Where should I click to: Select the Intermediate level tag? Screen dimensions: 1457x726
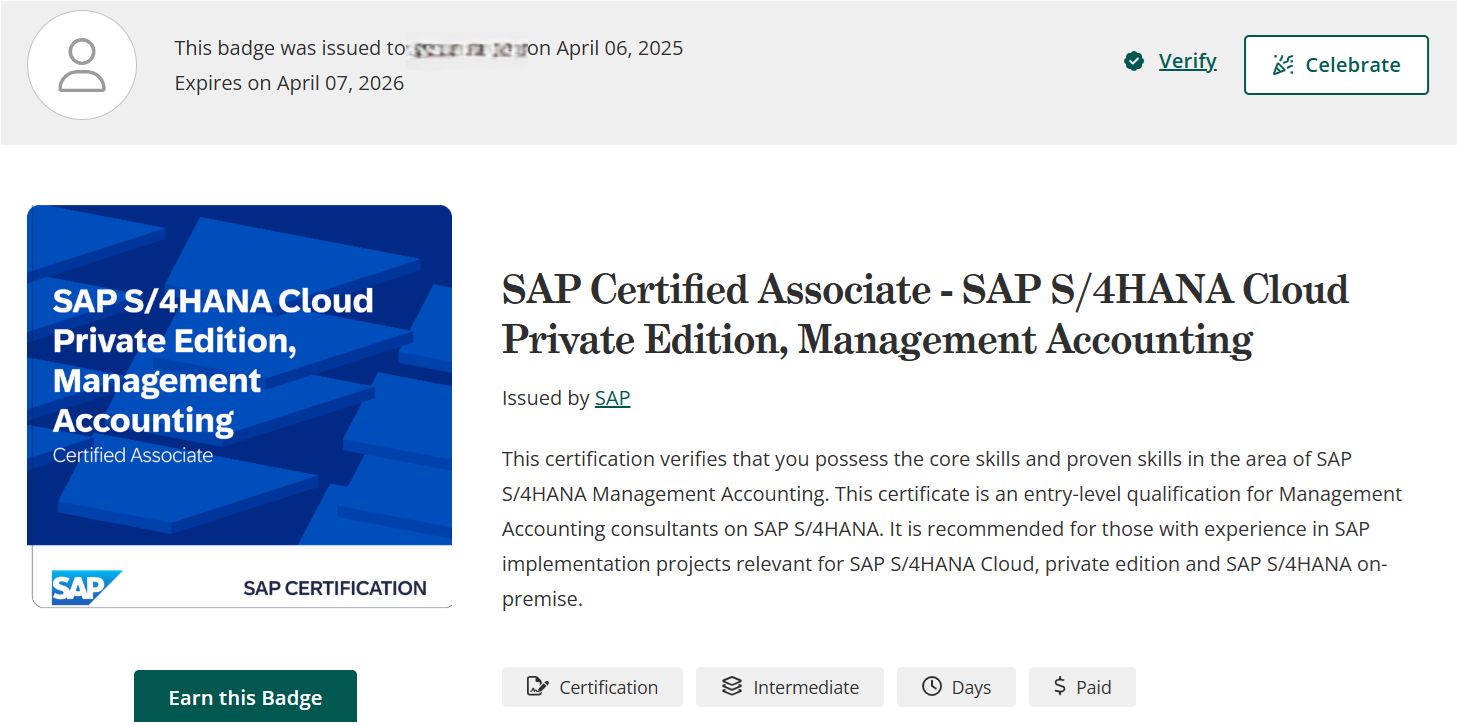[790, 687]
